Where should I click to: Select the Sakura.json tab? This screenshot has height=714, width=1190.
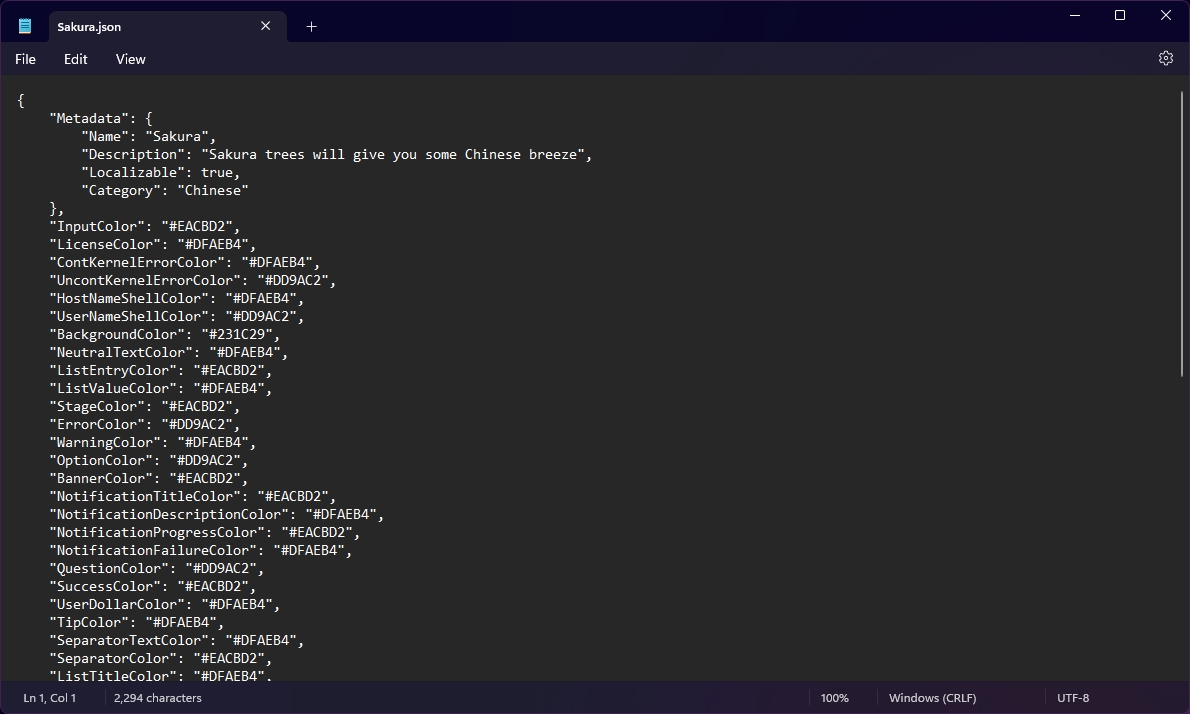click(x=140, y=27)
